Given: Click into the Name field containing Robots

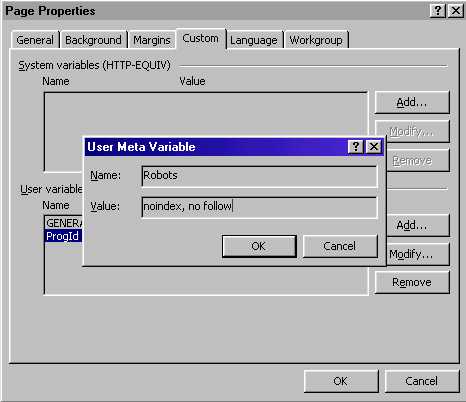Looking at the screenshot, I should pos(260,176).
